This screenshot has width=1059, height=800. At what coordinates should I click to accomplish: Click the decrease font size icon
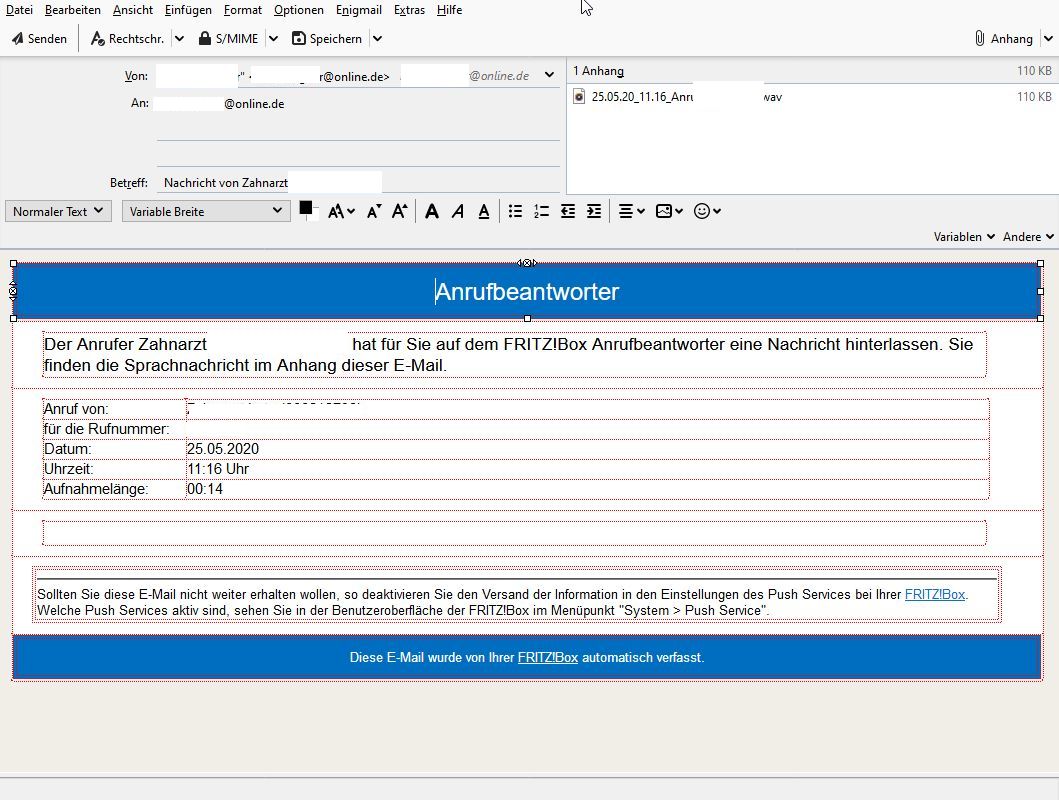373,211
